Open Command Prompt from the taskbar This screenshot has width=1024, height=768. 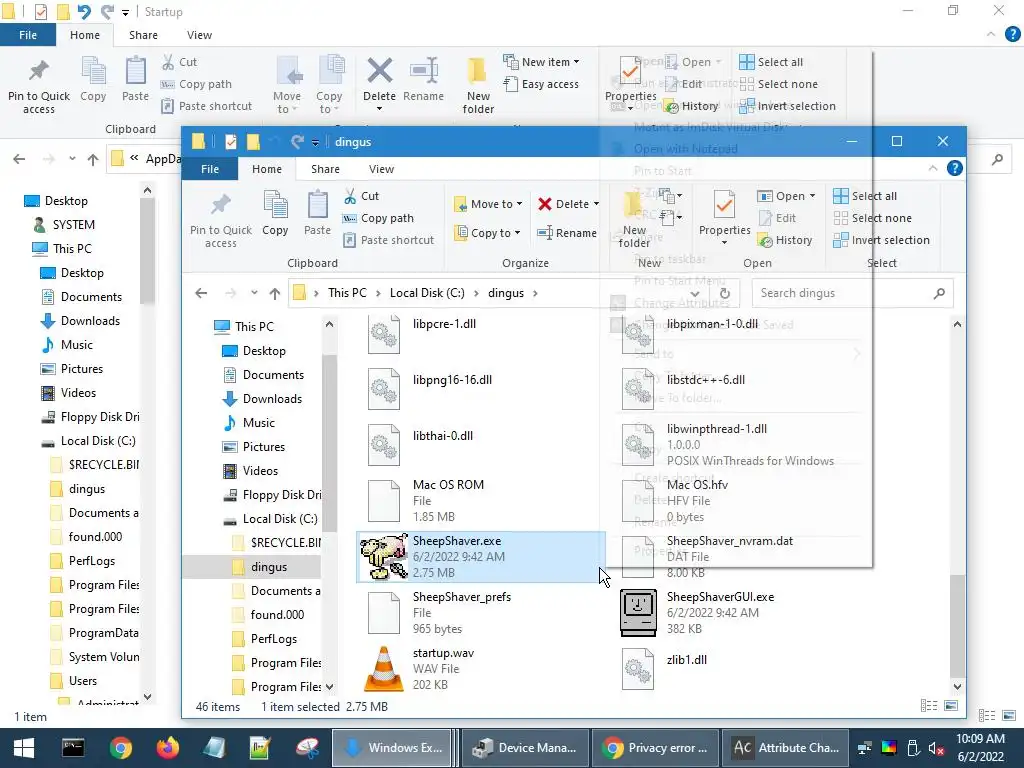73,748
